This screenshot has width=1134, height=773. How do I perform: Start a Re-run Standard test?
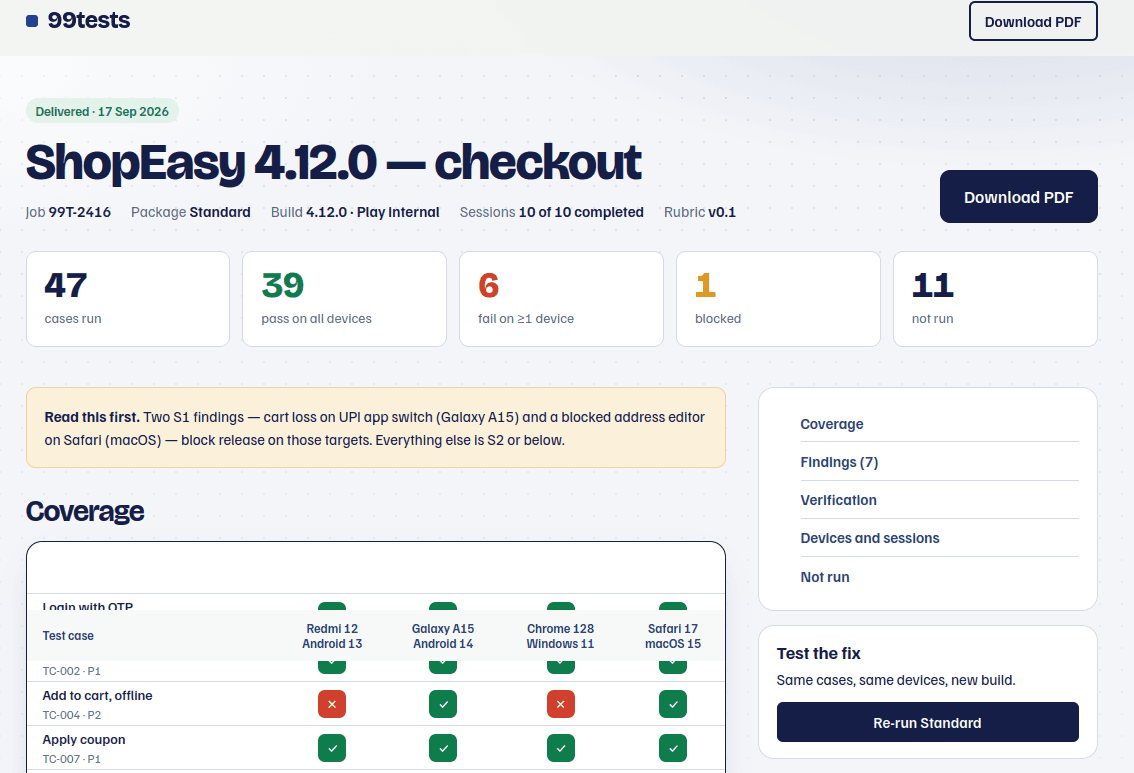pos(927,722)
